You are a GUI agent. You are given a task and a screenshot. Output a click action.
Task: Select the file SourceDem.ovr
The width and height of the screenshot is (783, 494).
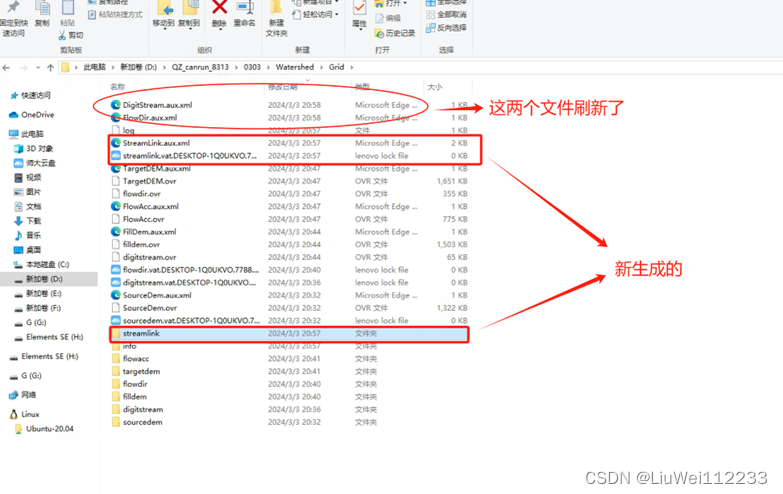(x=150, y=308)
